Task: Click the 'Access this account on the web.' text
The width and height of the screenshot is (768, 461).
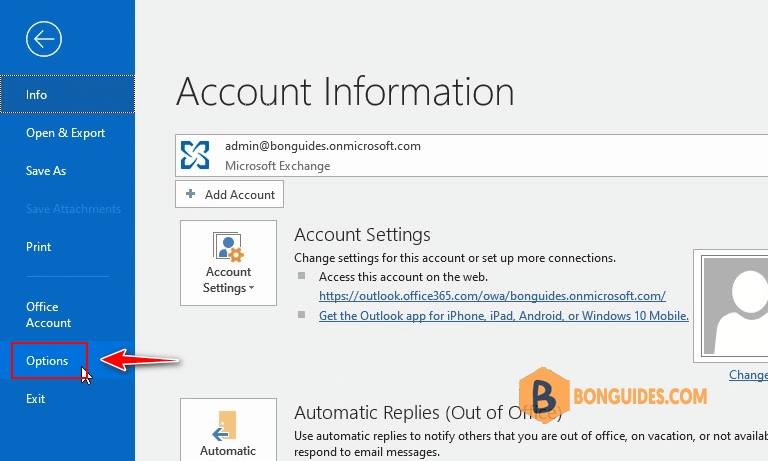Action: [x=403, y=277]
